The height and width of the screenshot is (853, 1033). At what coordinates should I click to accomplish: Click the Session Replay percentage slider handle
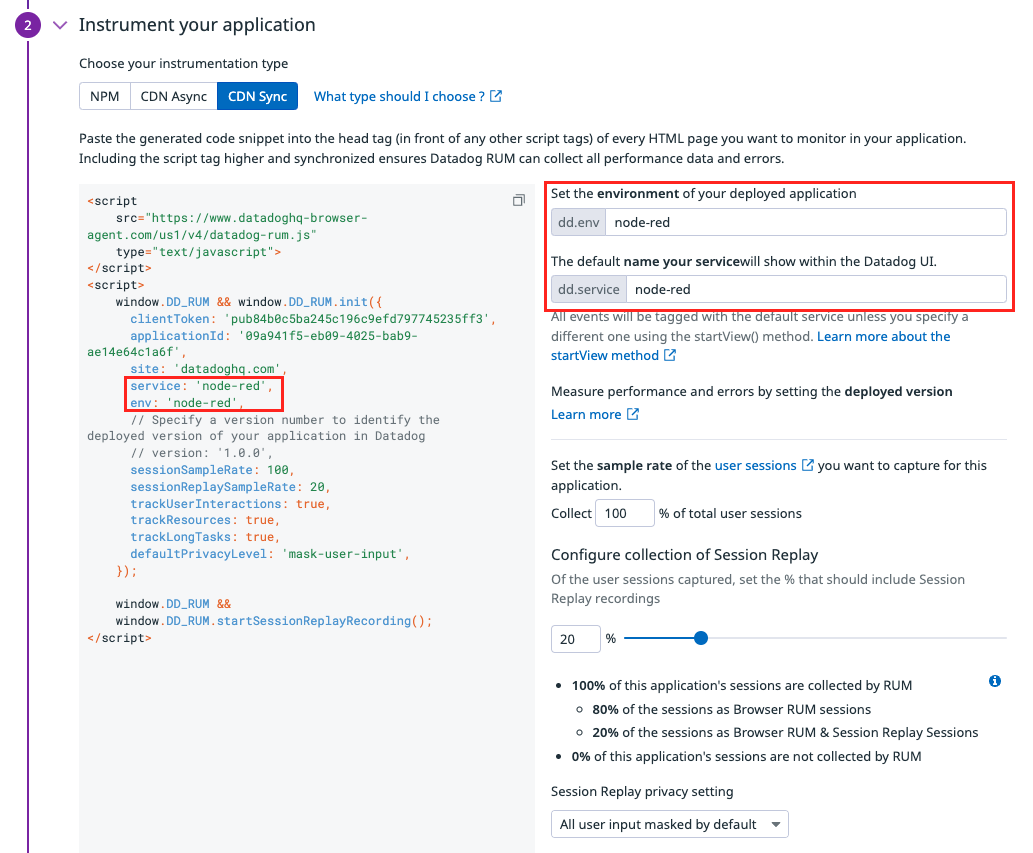701,638
